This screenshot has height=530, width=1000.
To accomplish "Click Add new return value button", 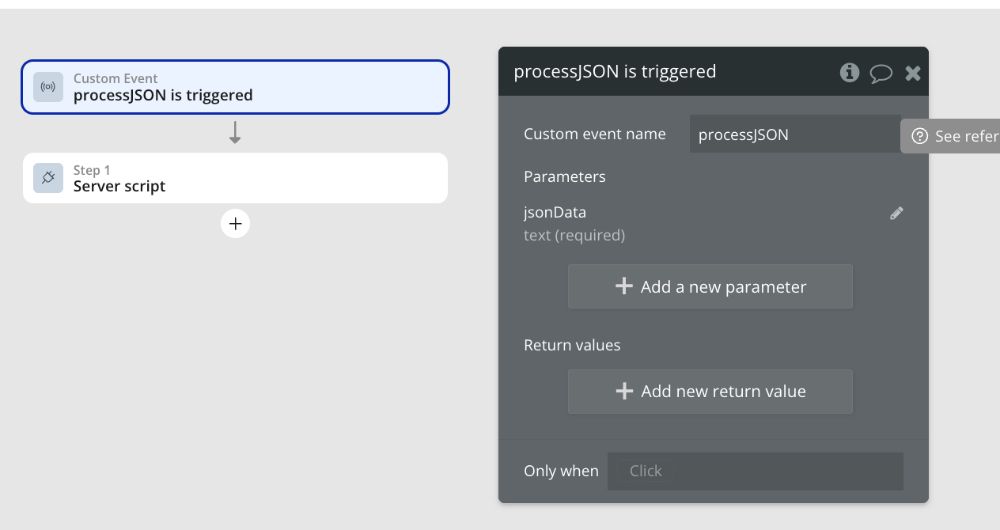I will pos(710,392).
